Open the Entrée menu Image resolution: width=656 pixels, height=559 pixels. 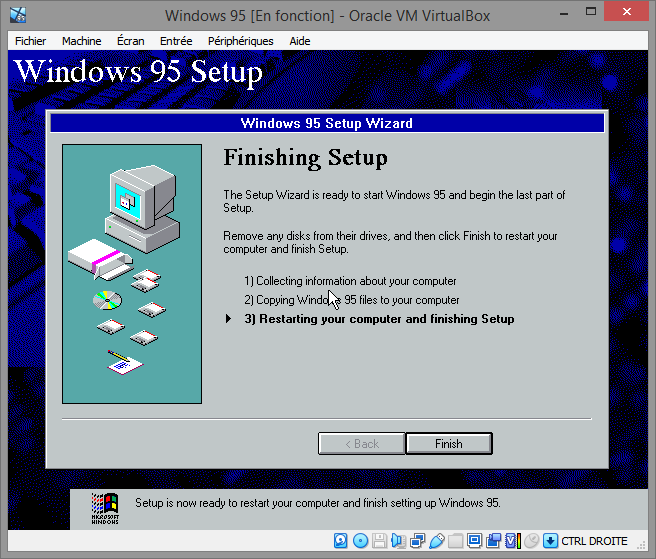coord(176,41)
